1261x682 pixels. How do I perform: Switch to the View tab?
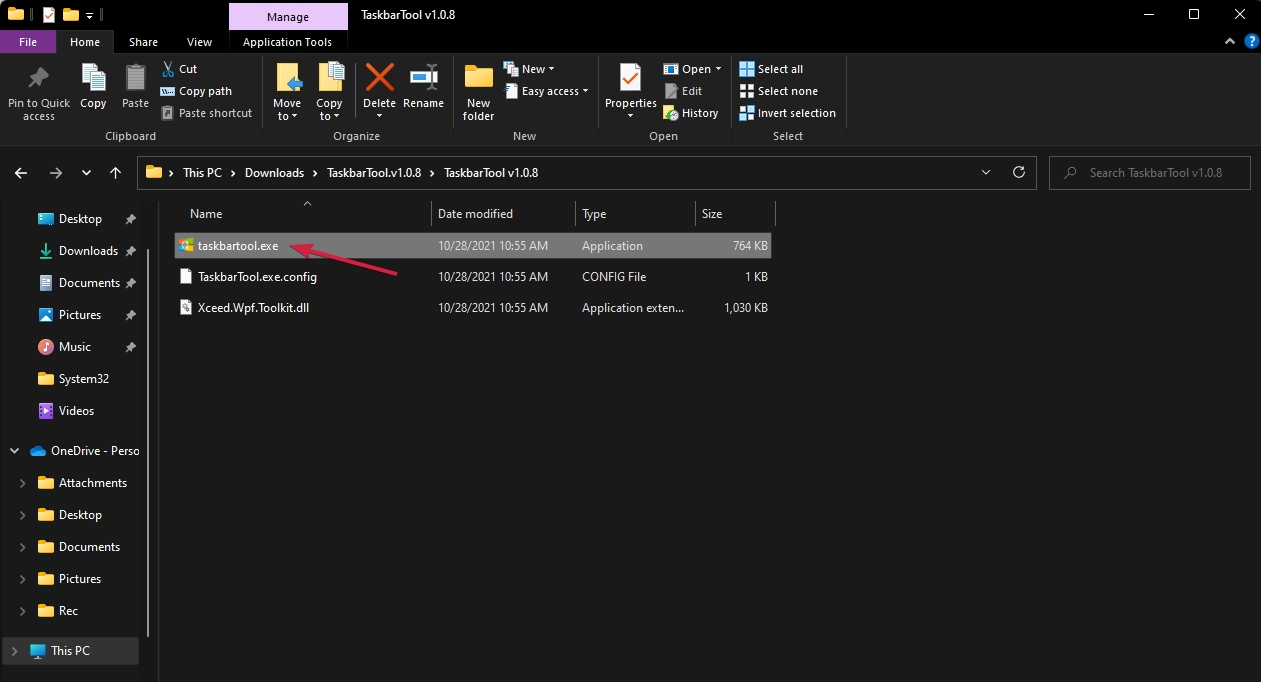click(199, 42)
